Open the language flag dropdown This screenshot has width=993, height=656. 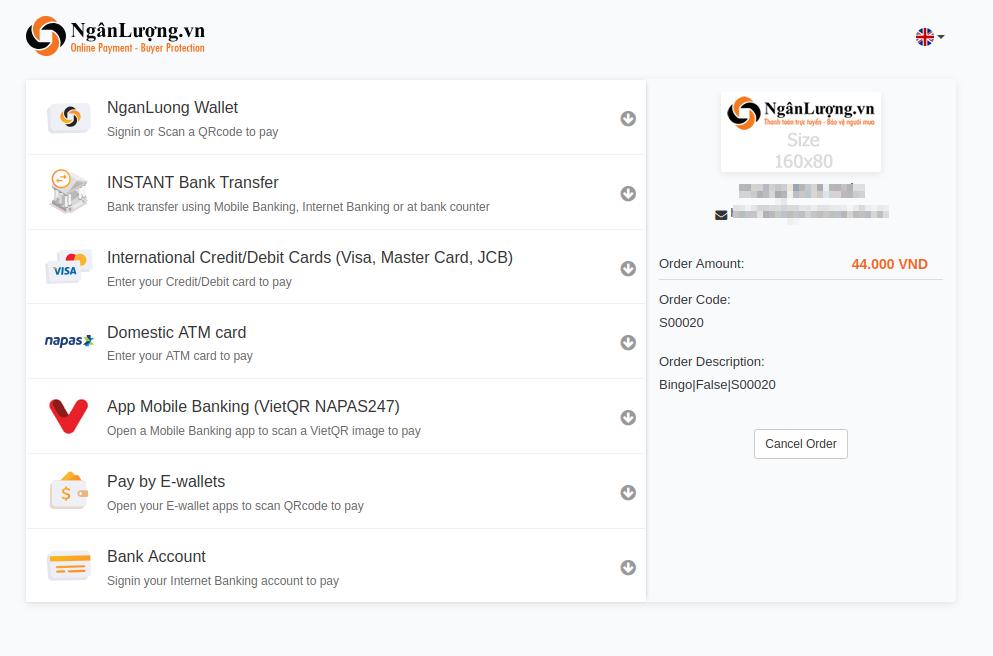[930, 37]
